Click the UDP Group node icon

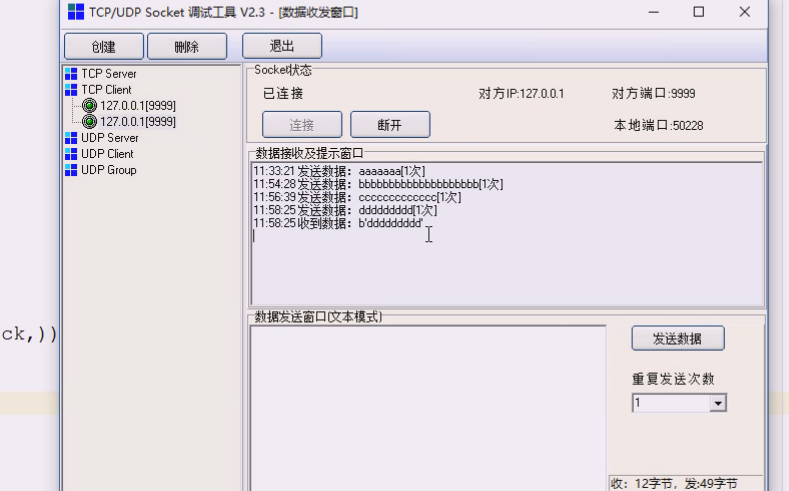pos(71,170)
